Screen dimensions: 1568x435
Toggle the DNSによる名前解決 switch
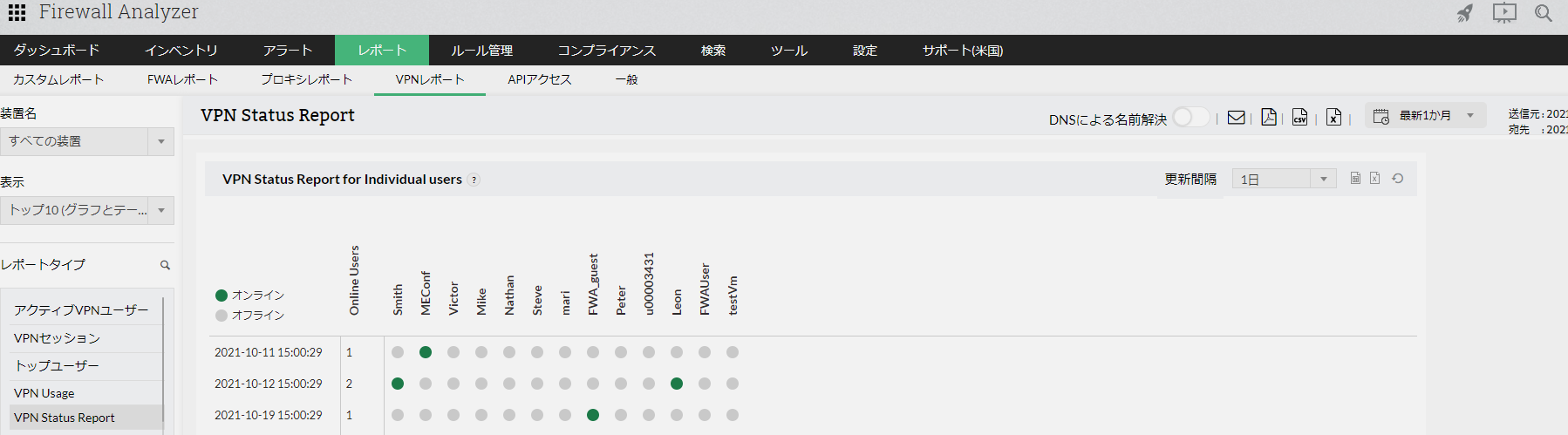[x=1190, y=118]
